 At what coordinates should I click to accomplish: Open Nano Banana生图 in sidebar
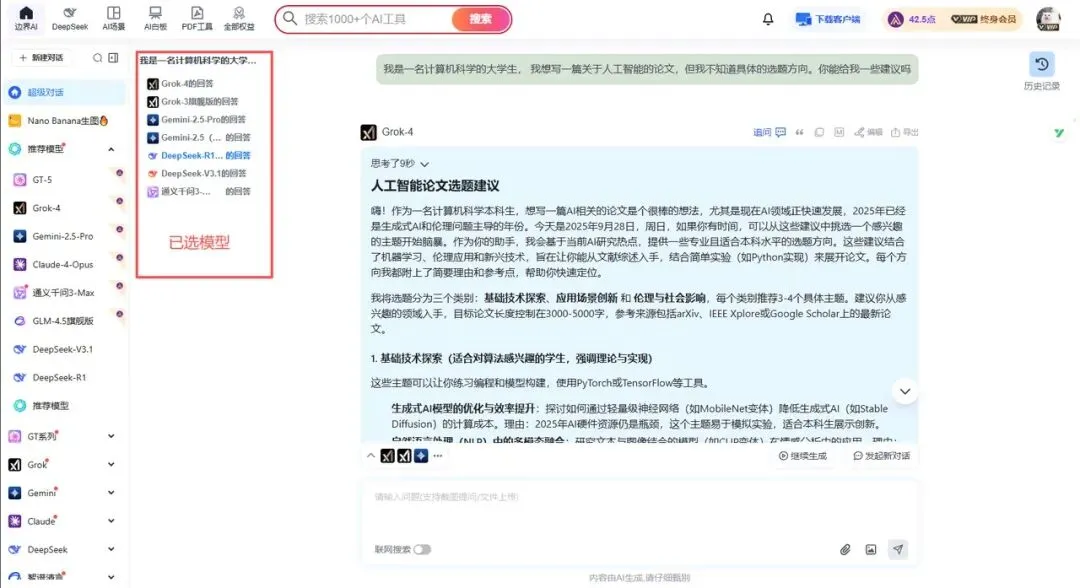65,120
